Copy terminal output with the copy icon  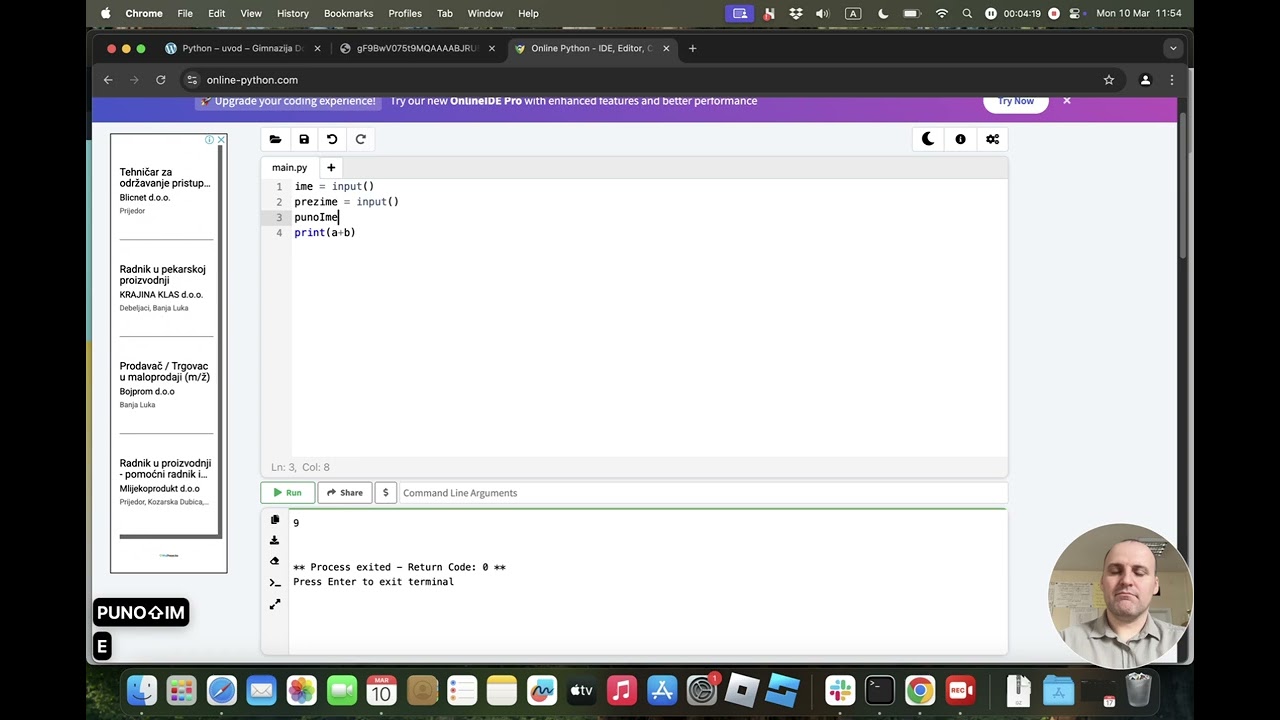point(275,520)
